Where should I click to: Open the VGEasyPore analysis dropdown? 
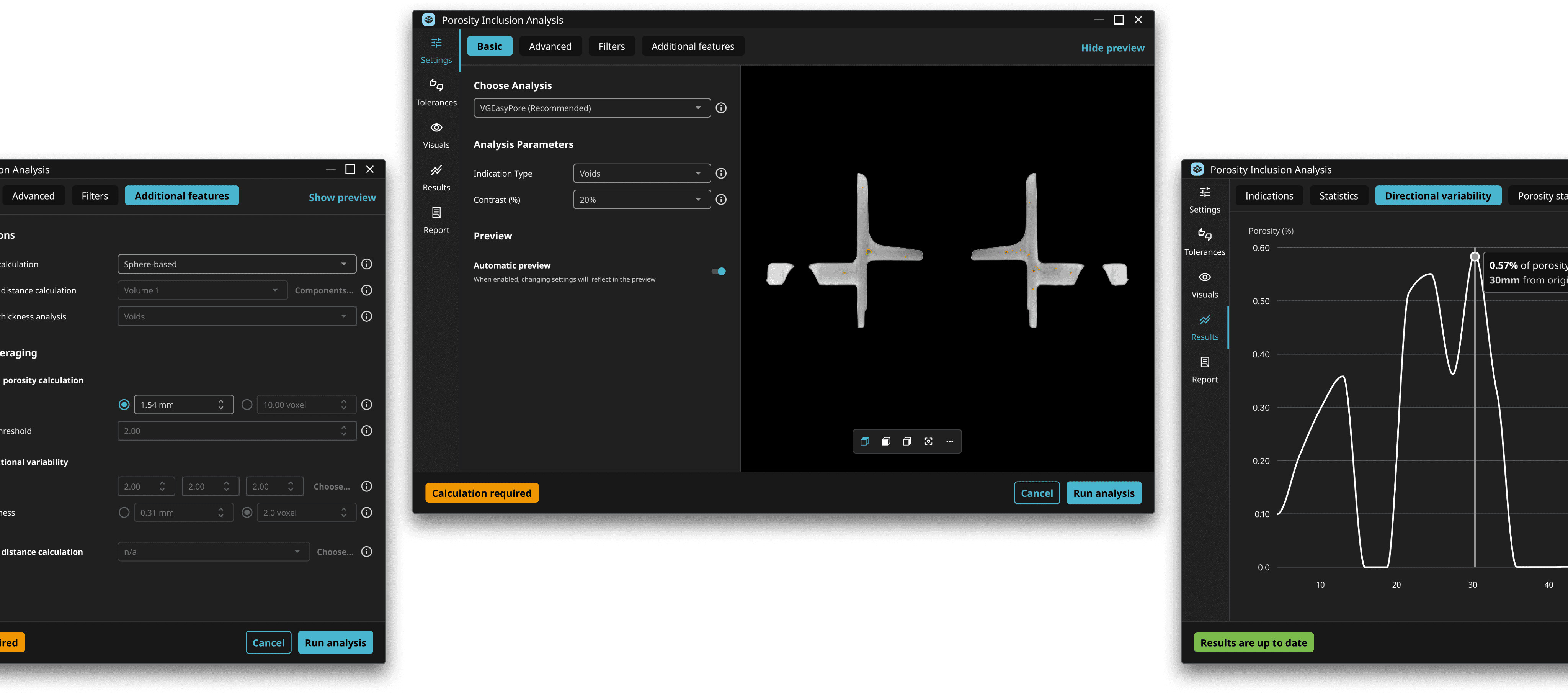(591, 108)
